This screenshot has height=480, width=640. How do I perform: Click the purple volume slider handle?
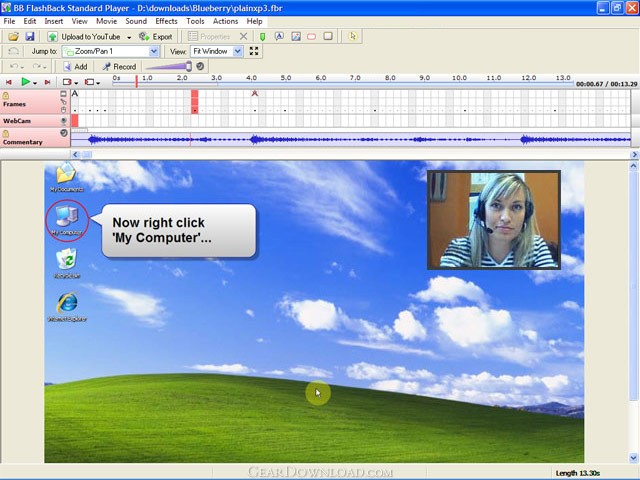coord(189,66)
